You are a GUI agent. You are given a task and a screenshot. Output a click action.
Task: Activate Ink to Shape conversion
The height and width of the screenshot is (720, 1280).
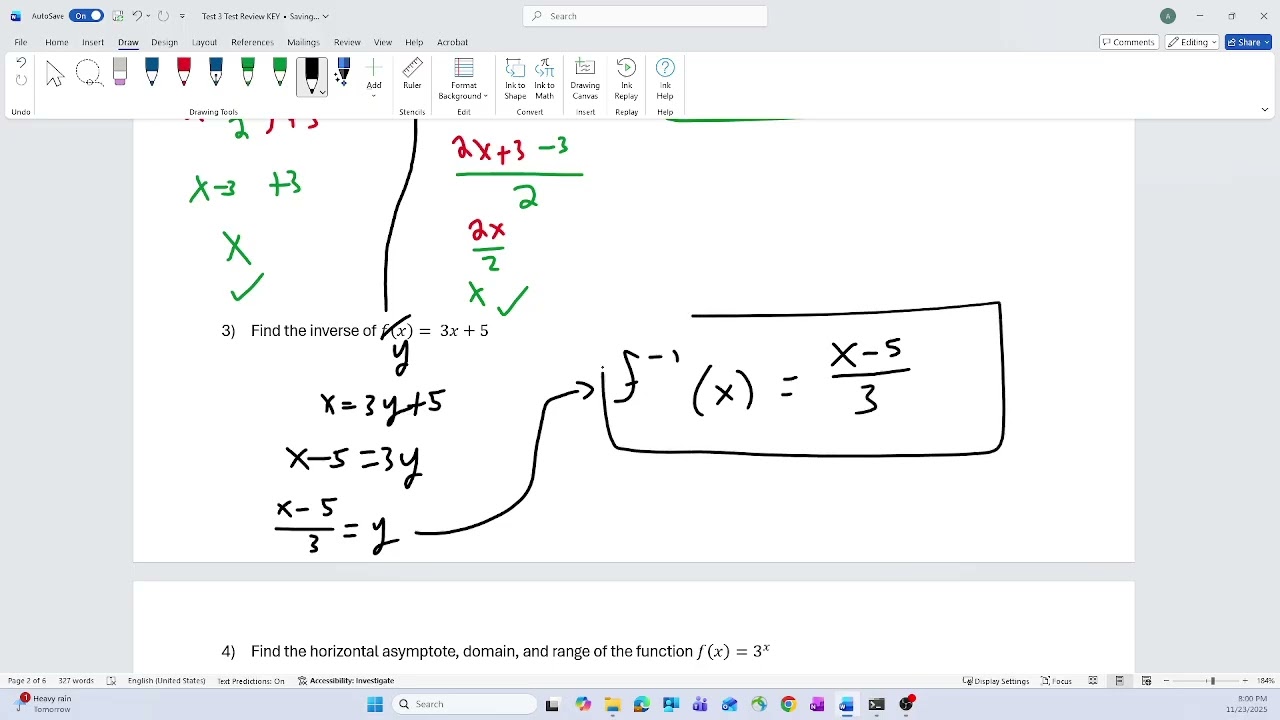click(515, 79)
